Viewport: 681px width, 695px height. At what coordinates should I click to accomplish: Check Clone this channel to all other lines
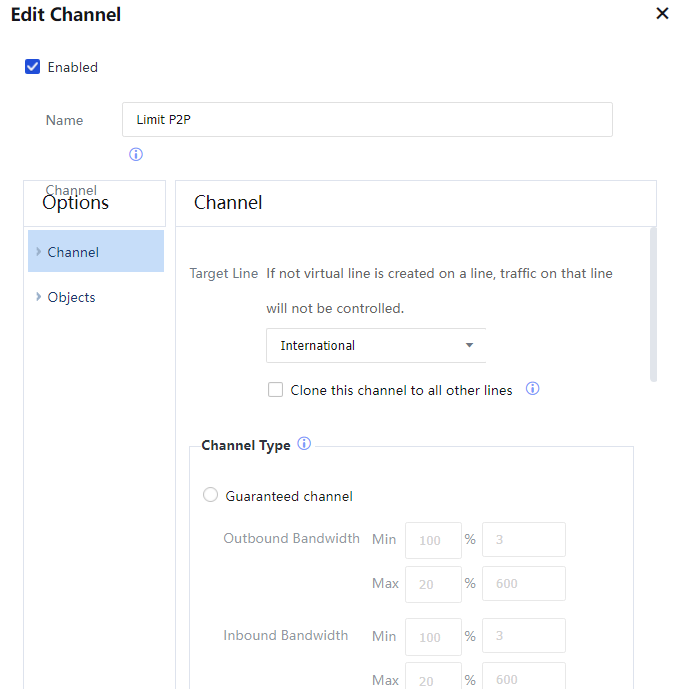pyautogui.click(x=276, y=390)
